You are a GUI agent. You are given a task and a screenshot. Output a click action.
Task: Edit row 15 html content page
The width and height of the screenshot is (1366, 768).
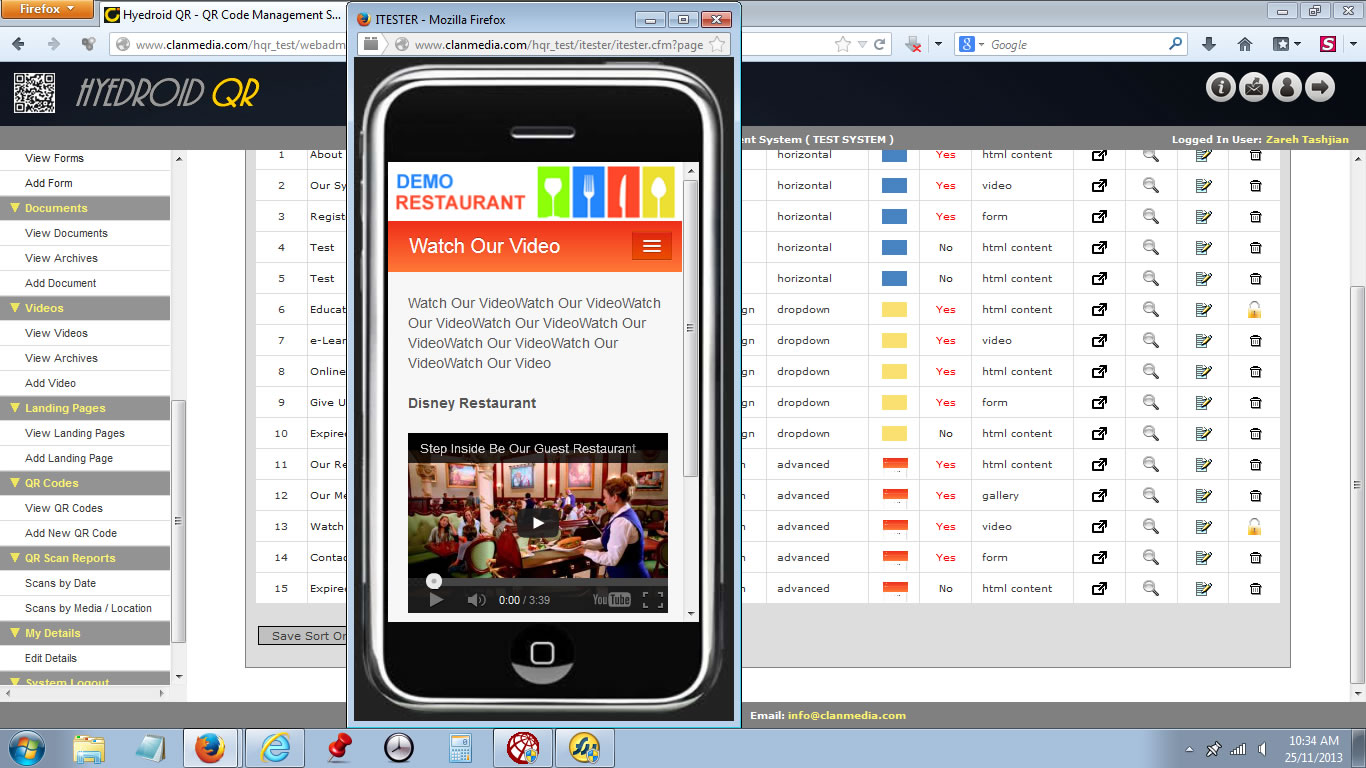pyautogui.click(x=1203, y=588)
